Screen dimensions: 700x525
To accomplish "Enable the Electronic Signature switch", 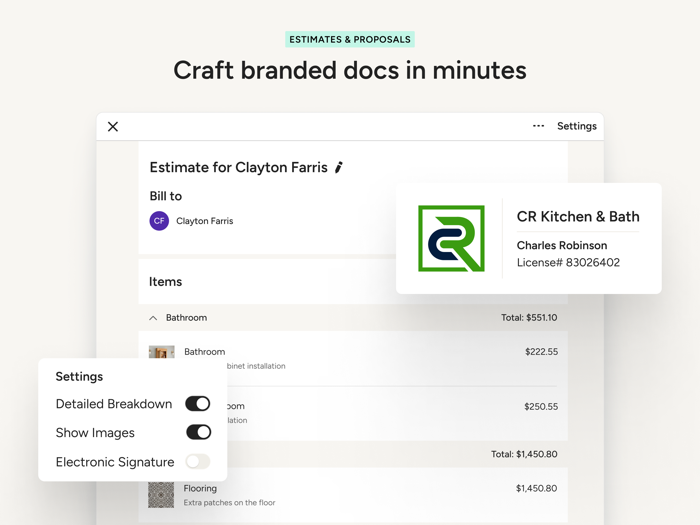I will pyautogui.click(x=198, y=462).
